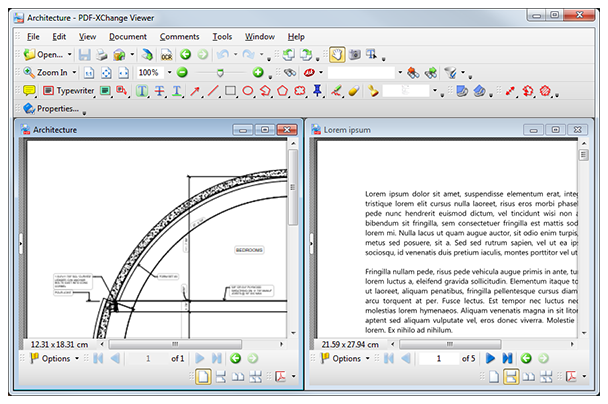Select the Eraser tool
Screen dimensions: 608x404
point(354,91)
